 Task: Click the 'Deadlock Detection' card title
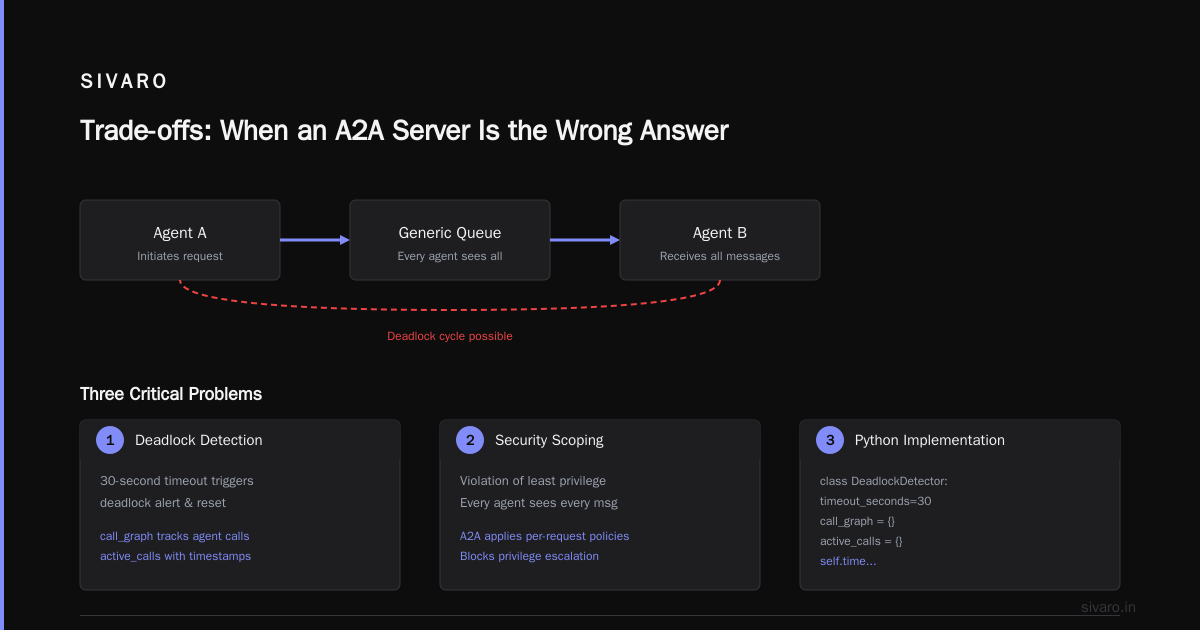coord(199,440)
